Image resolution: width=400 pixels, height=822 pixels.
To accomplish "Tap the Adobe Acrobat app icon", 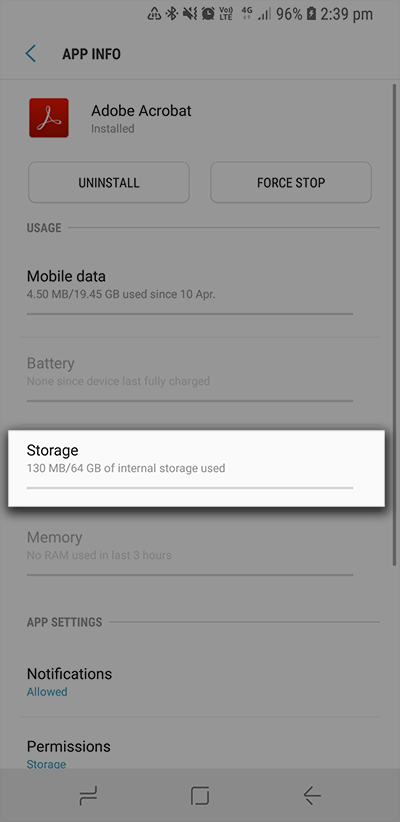I will coord(49,118).
